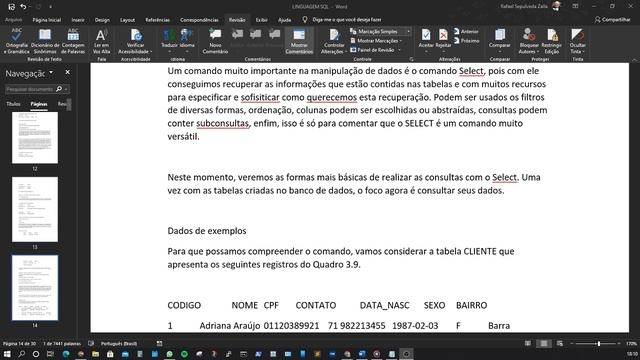This screenshot has width=640, height=360.
Task: Click Ocultar Tinta icon
Action: tap(578, 35)
